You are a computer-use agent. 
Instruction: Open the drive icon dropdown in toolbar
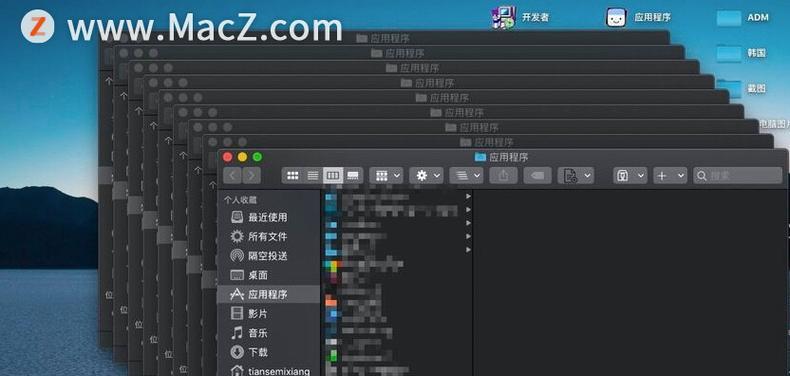coord(630,175)
